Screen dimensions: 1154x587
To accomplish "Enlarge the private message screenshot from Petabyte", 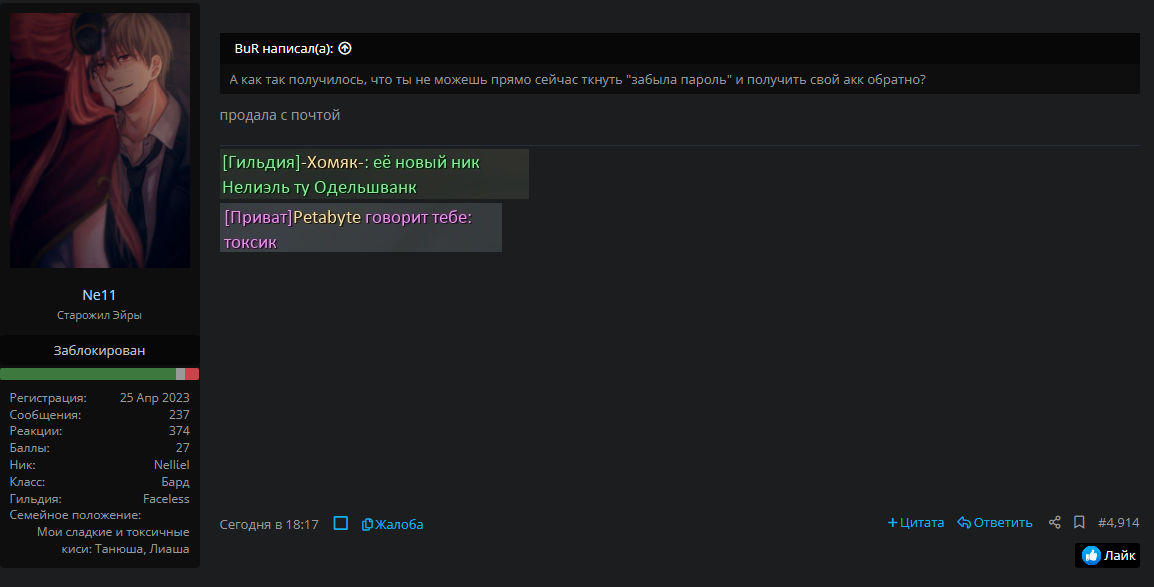I will click(360, 228).
